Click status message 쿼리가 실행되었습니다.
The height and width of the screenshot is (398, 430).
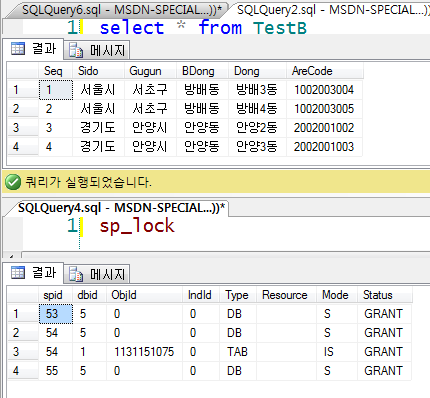click(x=88, y=182)
